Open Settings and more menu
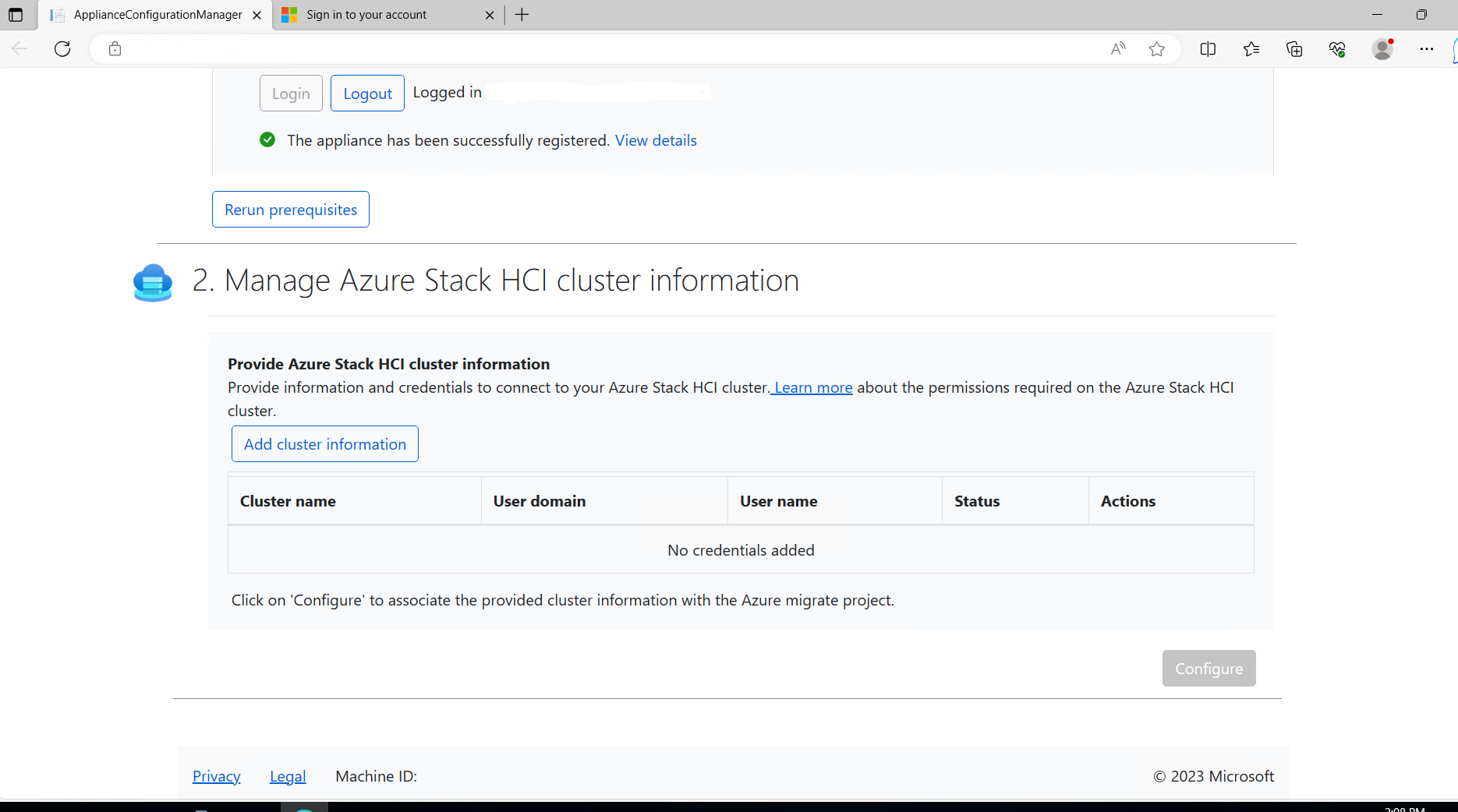 point(1426,49)
